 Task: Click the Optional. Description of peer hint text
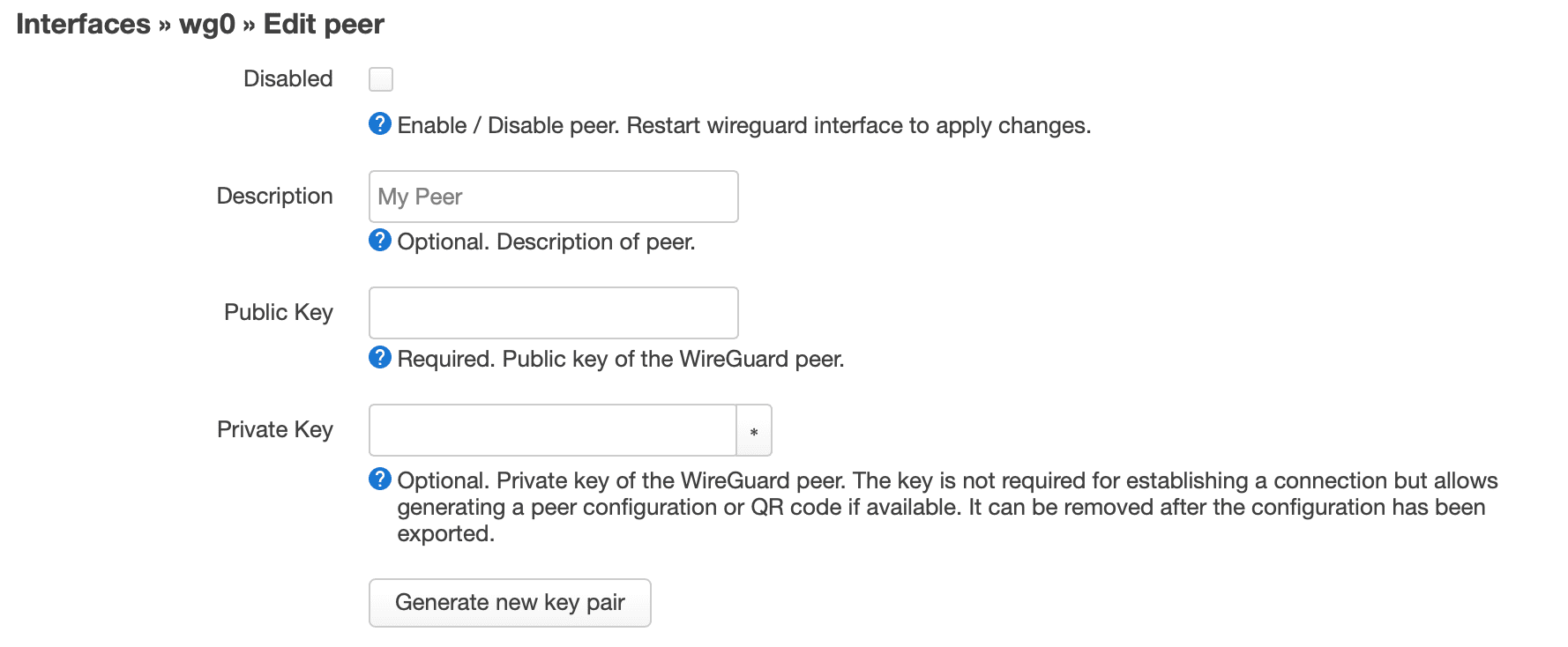546,242
